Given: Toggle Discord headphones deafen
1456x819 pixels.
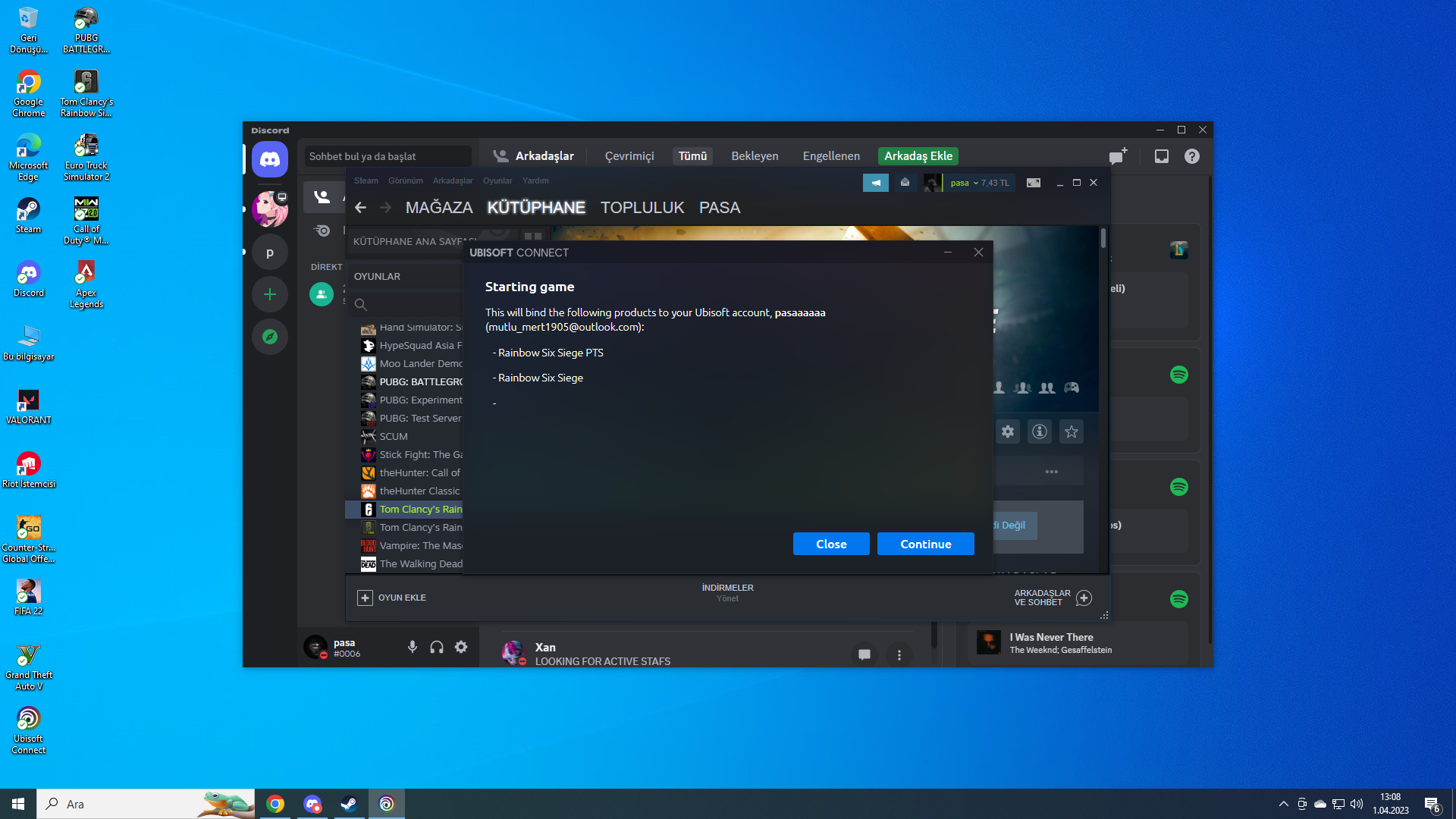Looking at the screenshot, I should pos(437,647).
